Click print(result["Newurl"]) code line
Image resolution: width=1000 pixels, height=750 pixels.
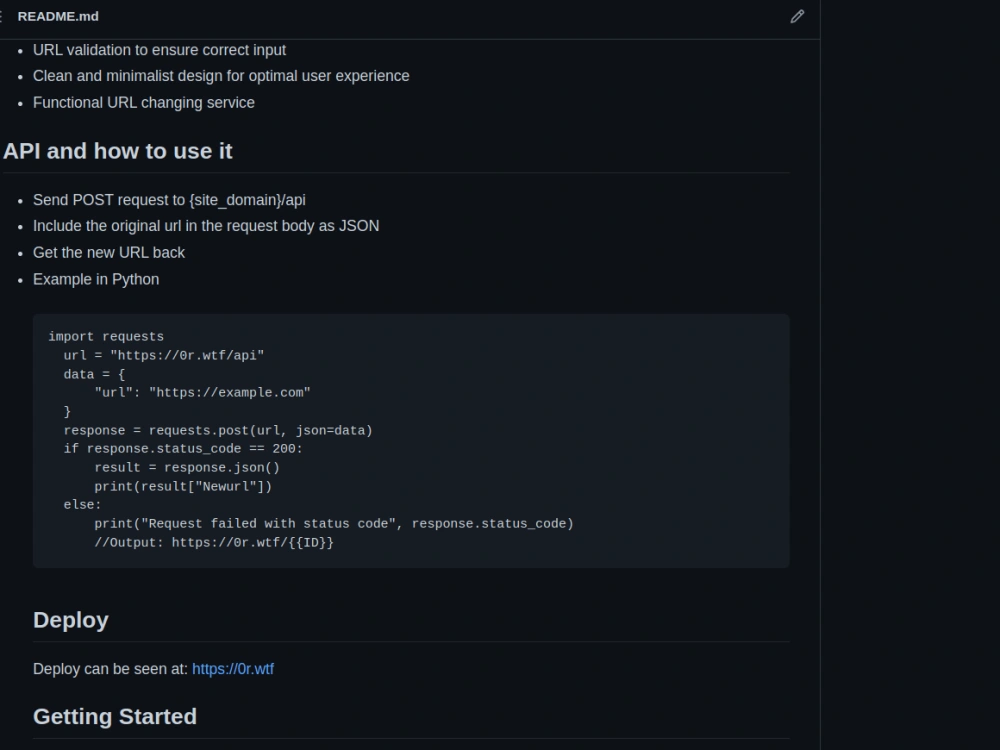[x=183, y=487]
